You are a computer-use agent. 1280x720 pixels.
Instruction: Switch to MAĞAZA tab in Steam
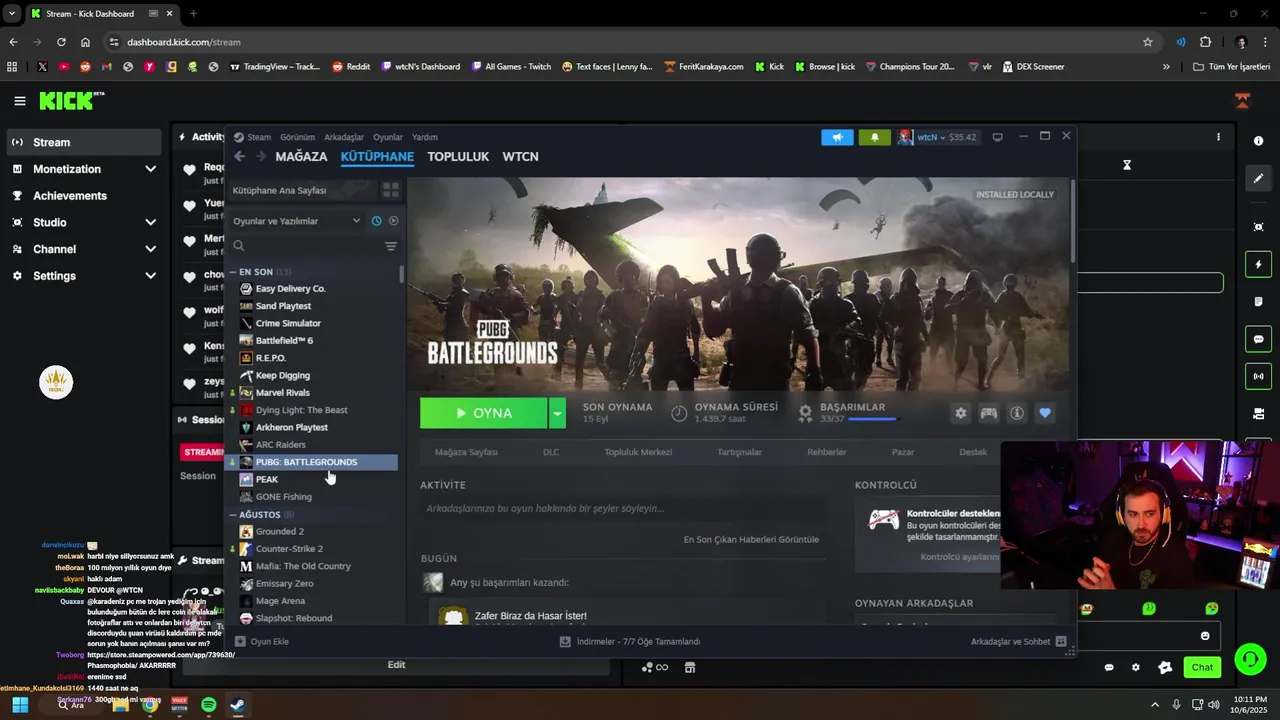301,157
